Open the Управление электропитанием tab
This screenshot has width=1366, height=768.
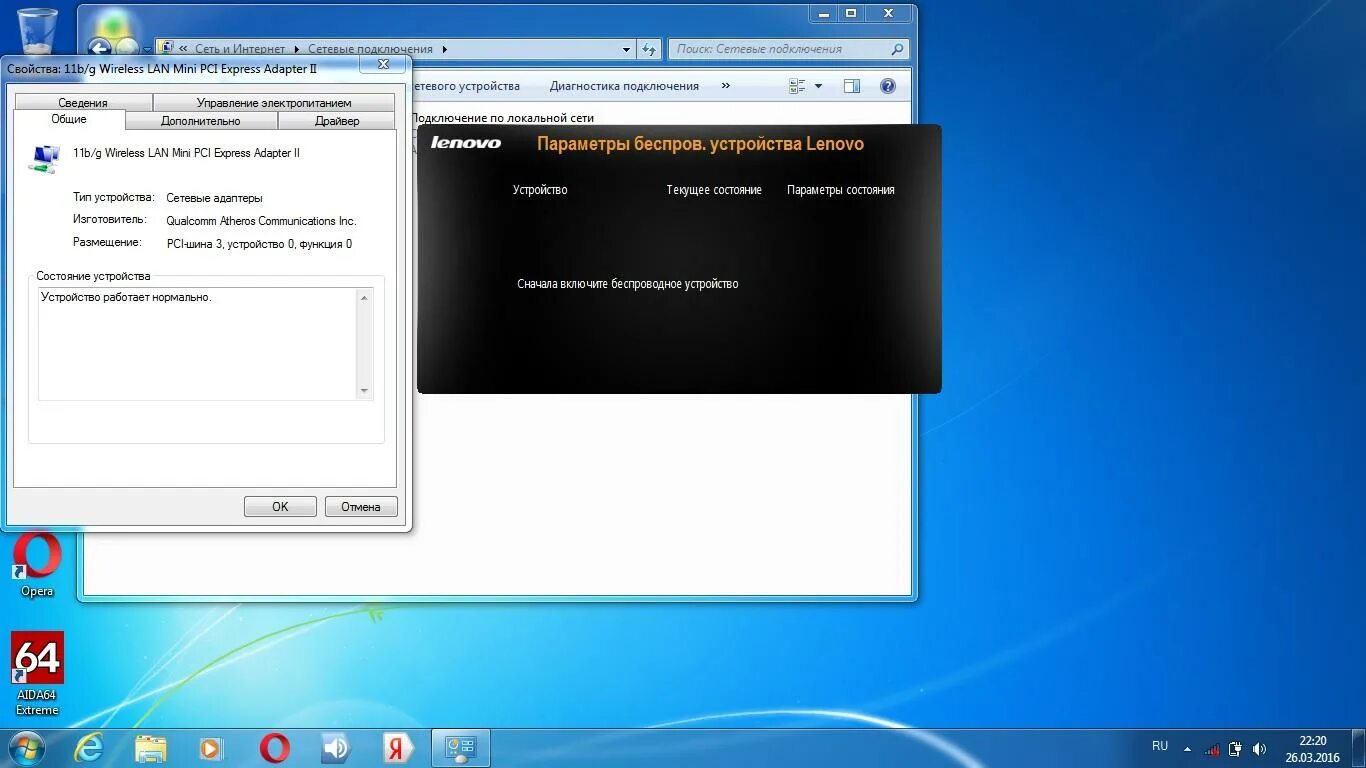point(274,102)
